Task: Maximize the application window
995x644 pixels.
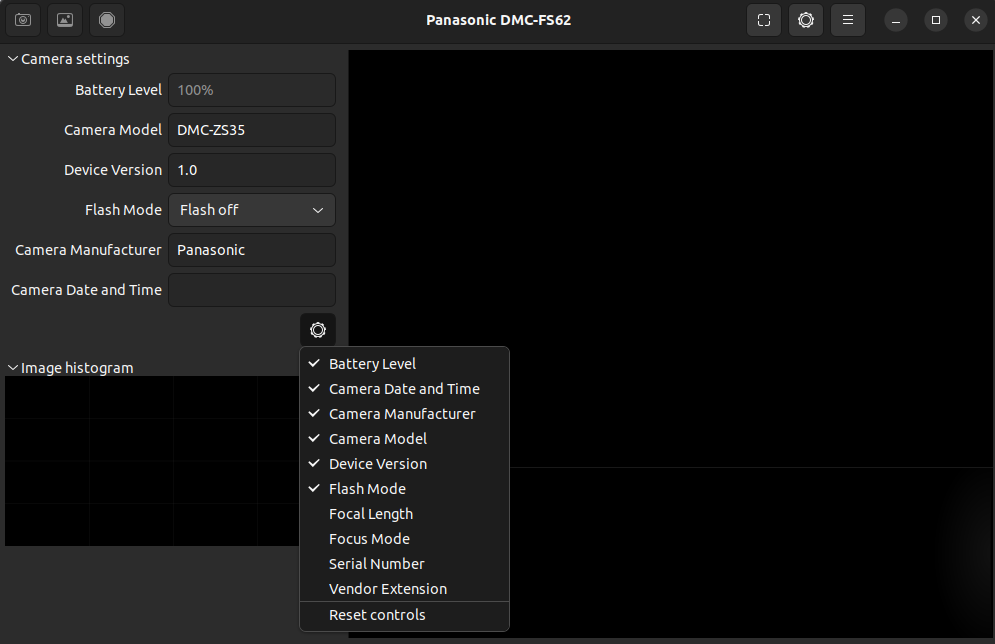Action: (936, 20)
